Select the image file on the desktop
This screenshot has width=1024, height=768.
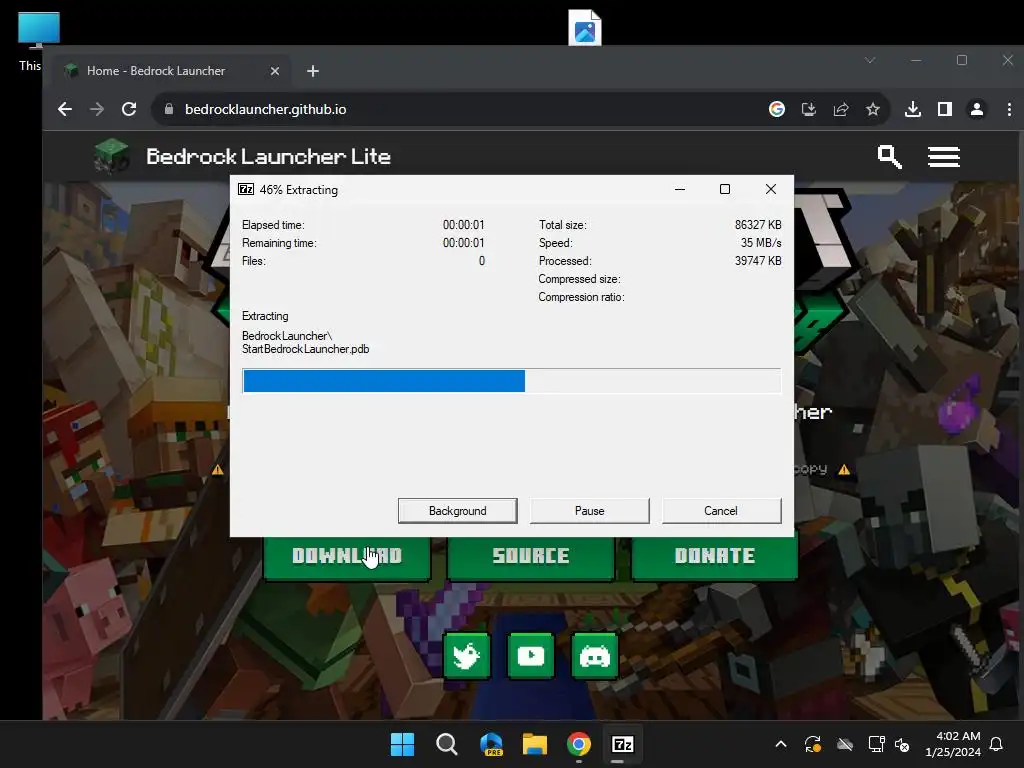point(584,27)
